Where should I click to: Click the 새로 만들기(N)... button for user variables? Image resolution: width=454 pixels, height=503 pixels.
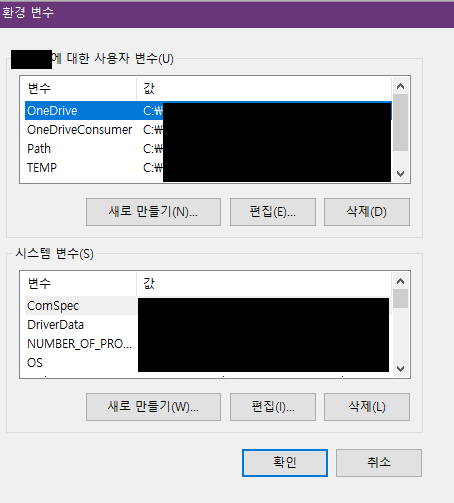click(x=153, y=212)
